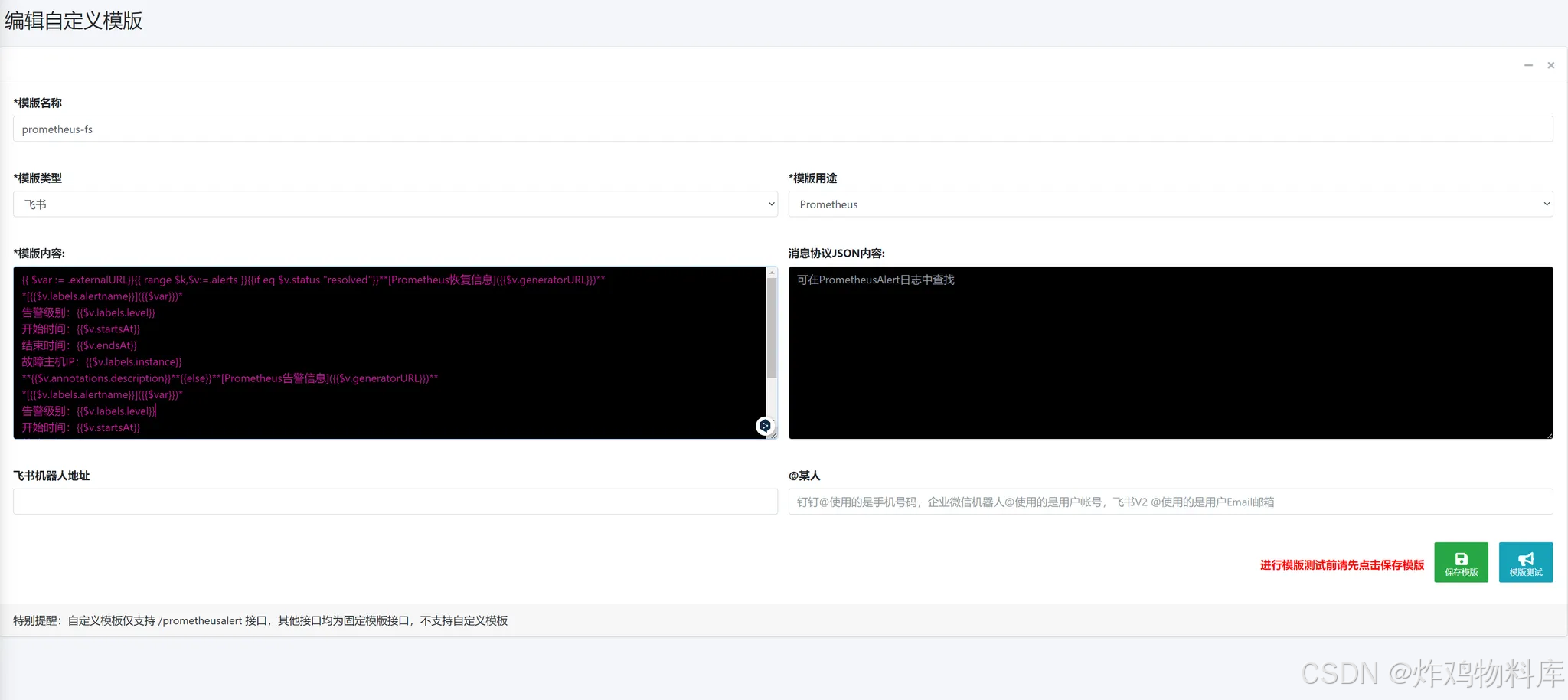Click the @某人 label

(x=805, y=476)
